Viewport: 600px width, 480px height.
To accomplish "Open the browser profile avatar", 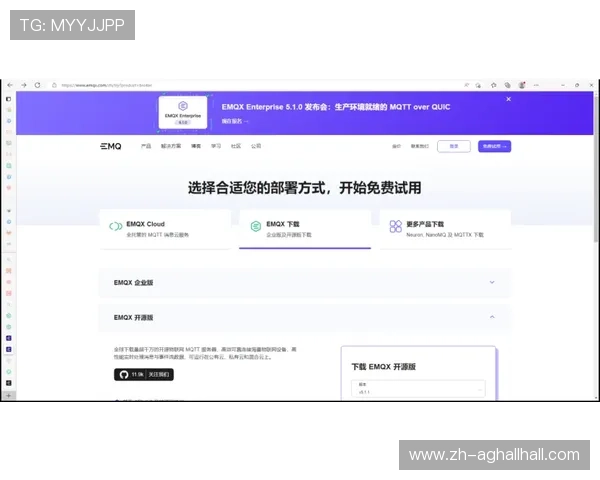I will click(522, 85).
